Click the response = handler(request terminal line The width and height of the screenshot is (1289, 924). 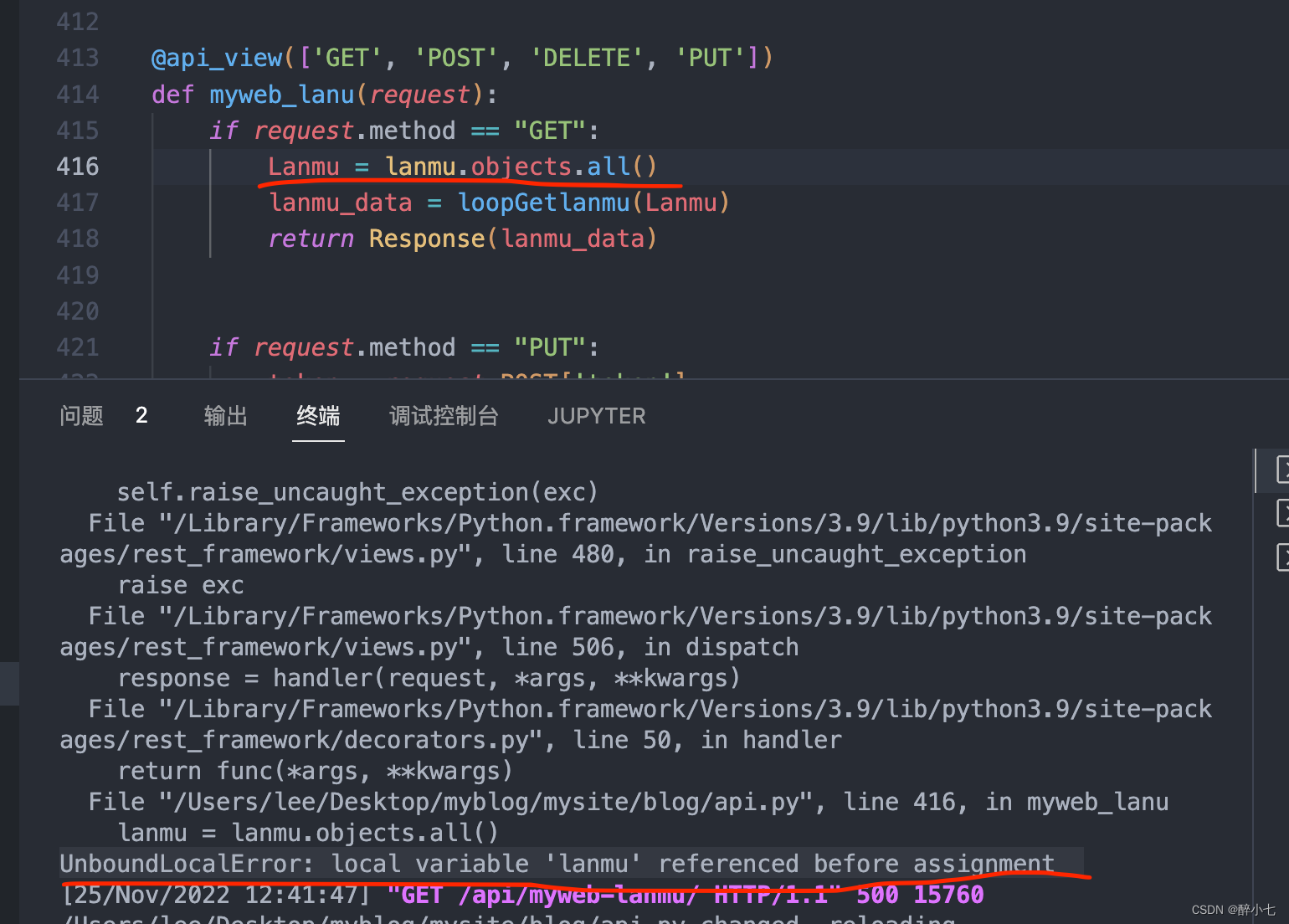[x=429, y=678]
